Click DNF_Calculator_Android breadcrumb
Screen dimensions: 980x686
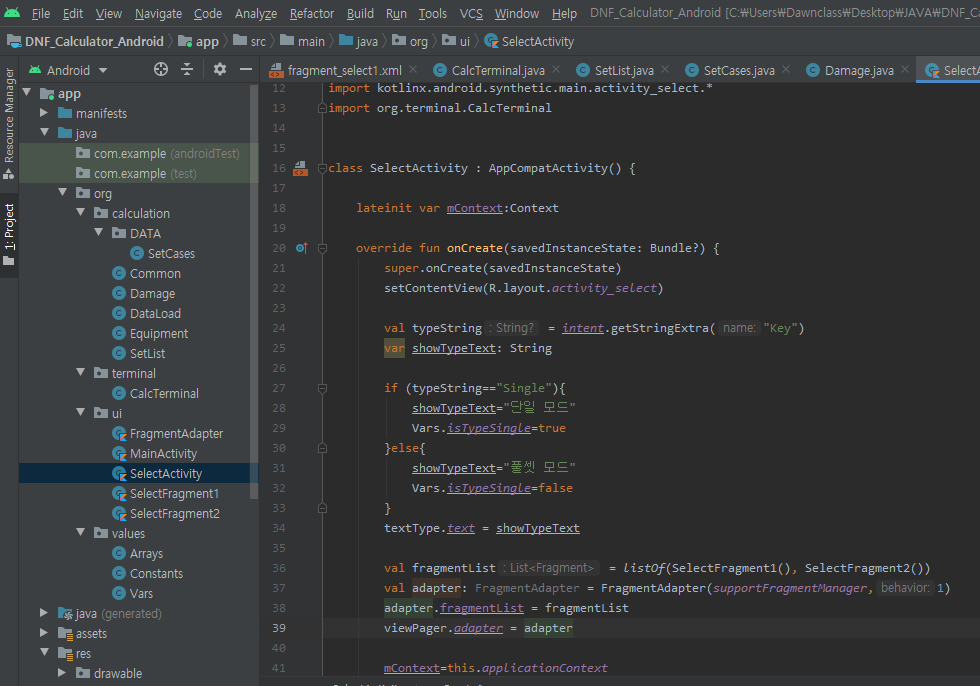pos(86,41)
